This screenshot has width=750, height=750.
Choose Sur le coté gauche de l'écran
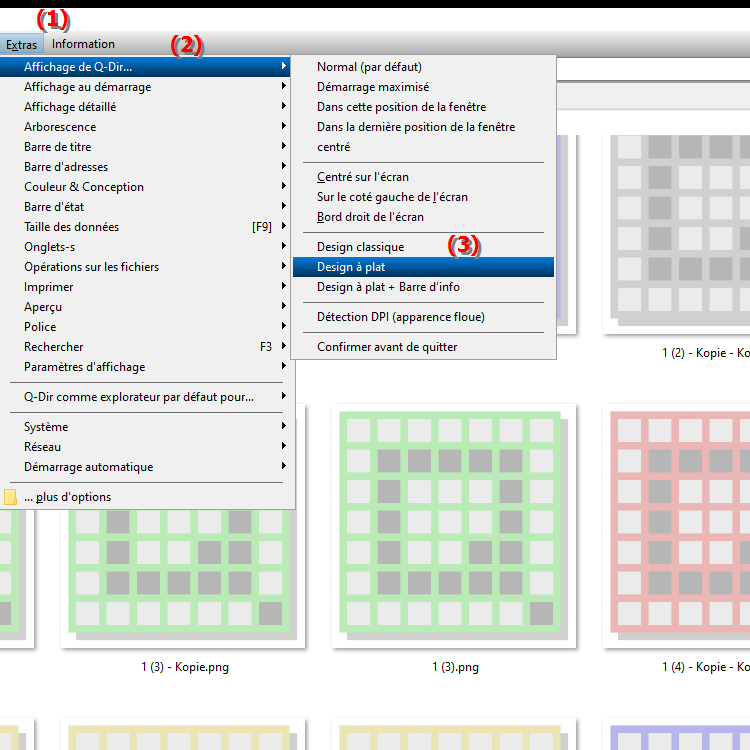tap(423, 197)
